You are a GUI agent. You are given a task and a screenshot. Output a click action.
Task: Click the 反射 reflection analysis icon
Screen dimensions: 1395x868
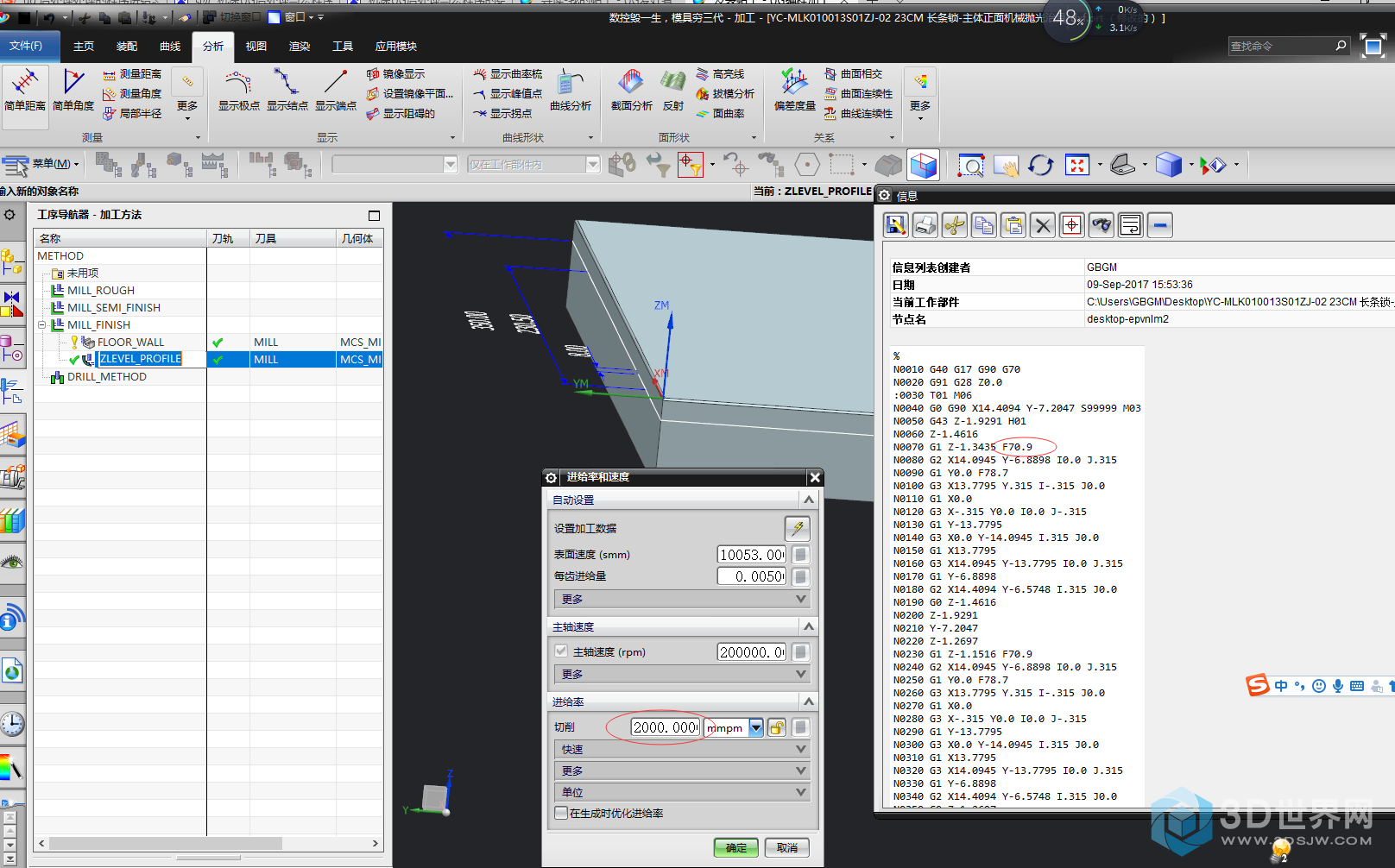click(x=673, y=90)
